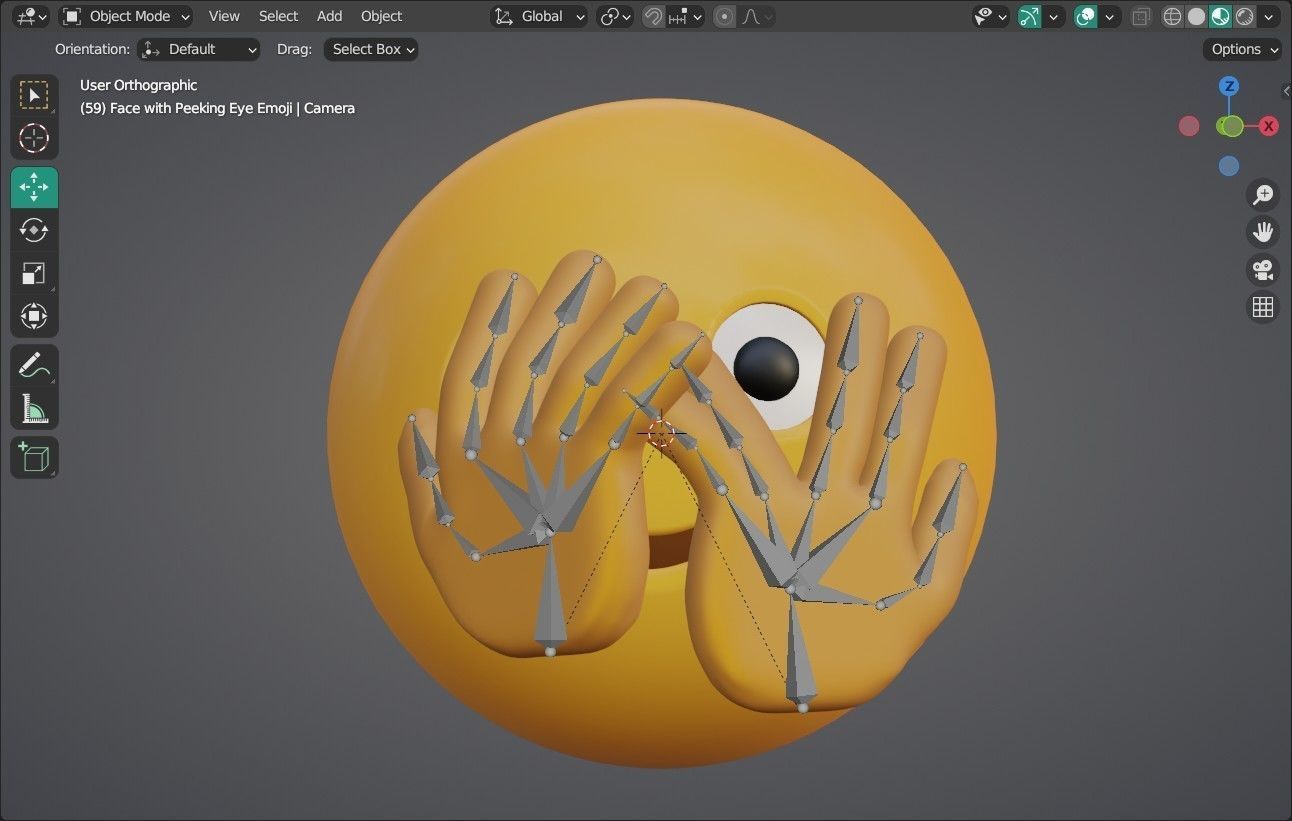Viewport: 1292px width, 821px height.
Task: Open the pivot point dropdown
Action: (615, 16)
